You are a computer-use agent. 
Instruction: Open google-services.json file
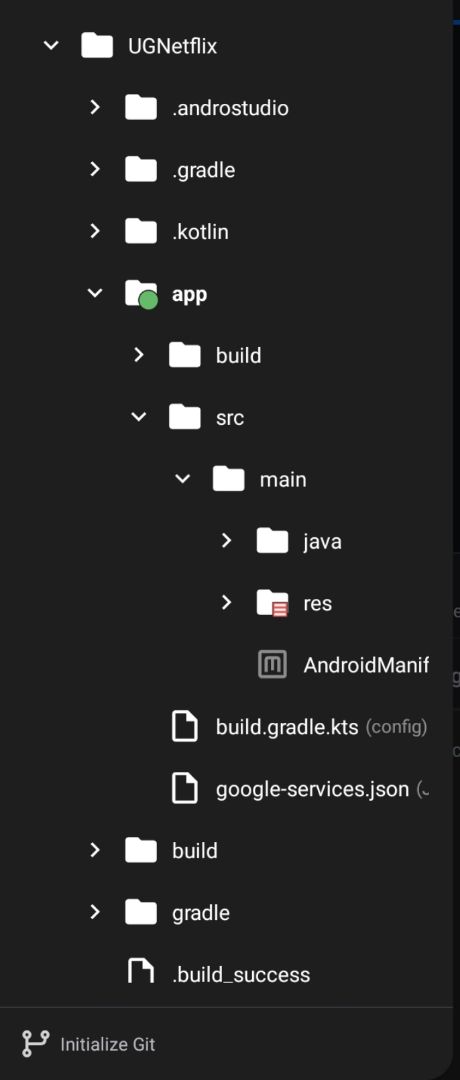(313, 789)
